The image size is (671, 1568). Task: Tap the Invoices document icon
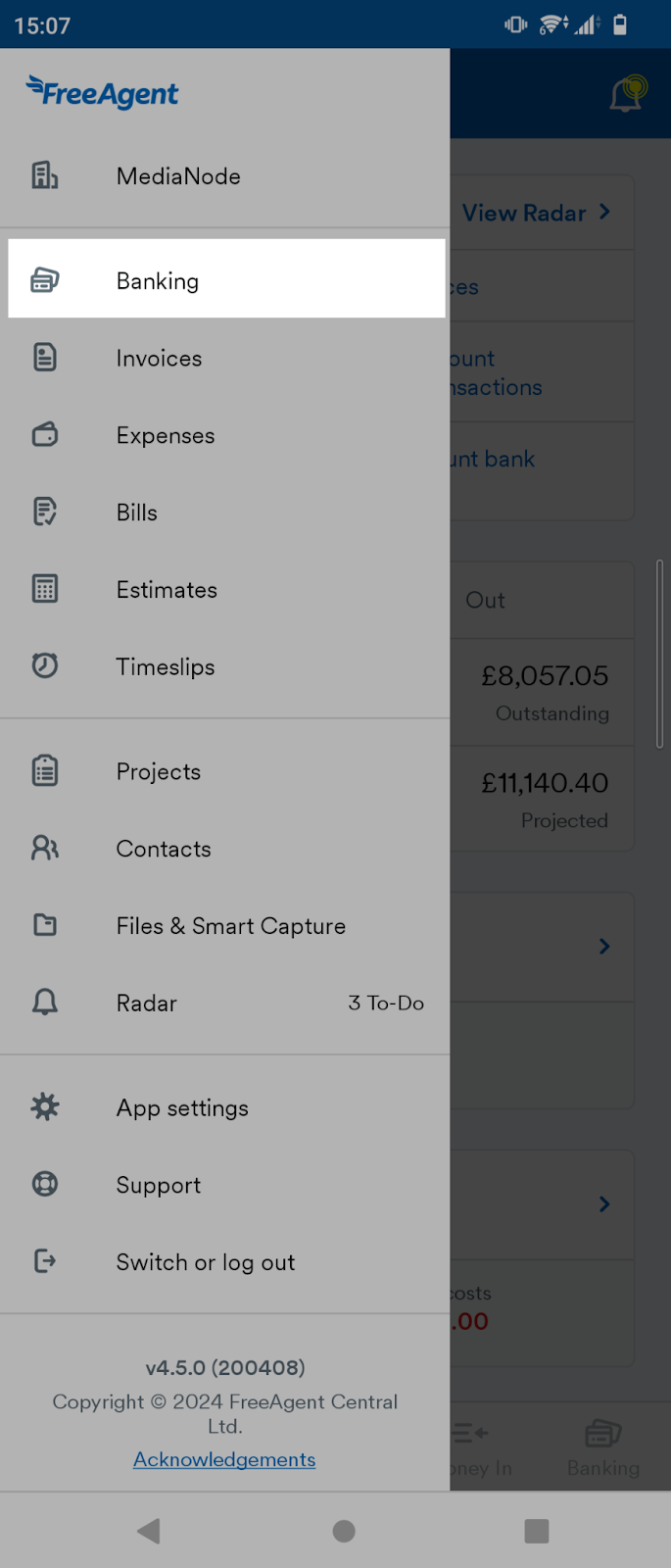[44, 358]
